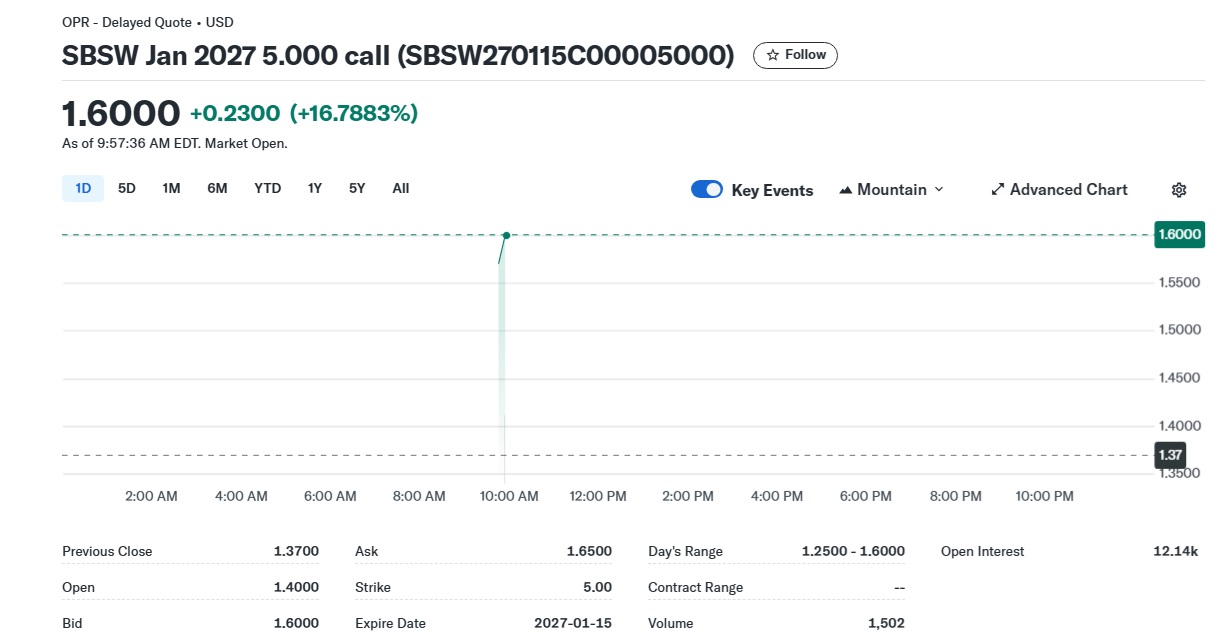Click the As of 9:57:36 AM EDT timestamp
This screenshot has height=639, width=1224.
tap(175, 143)
